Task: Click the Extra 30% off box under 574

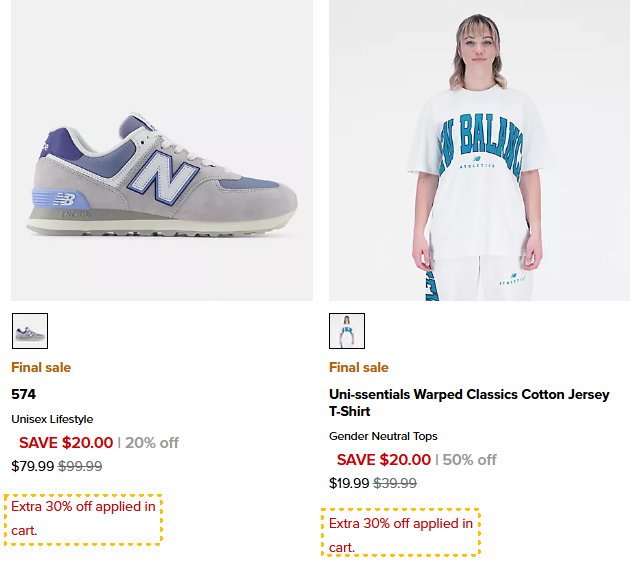Action: click(83, 519)
